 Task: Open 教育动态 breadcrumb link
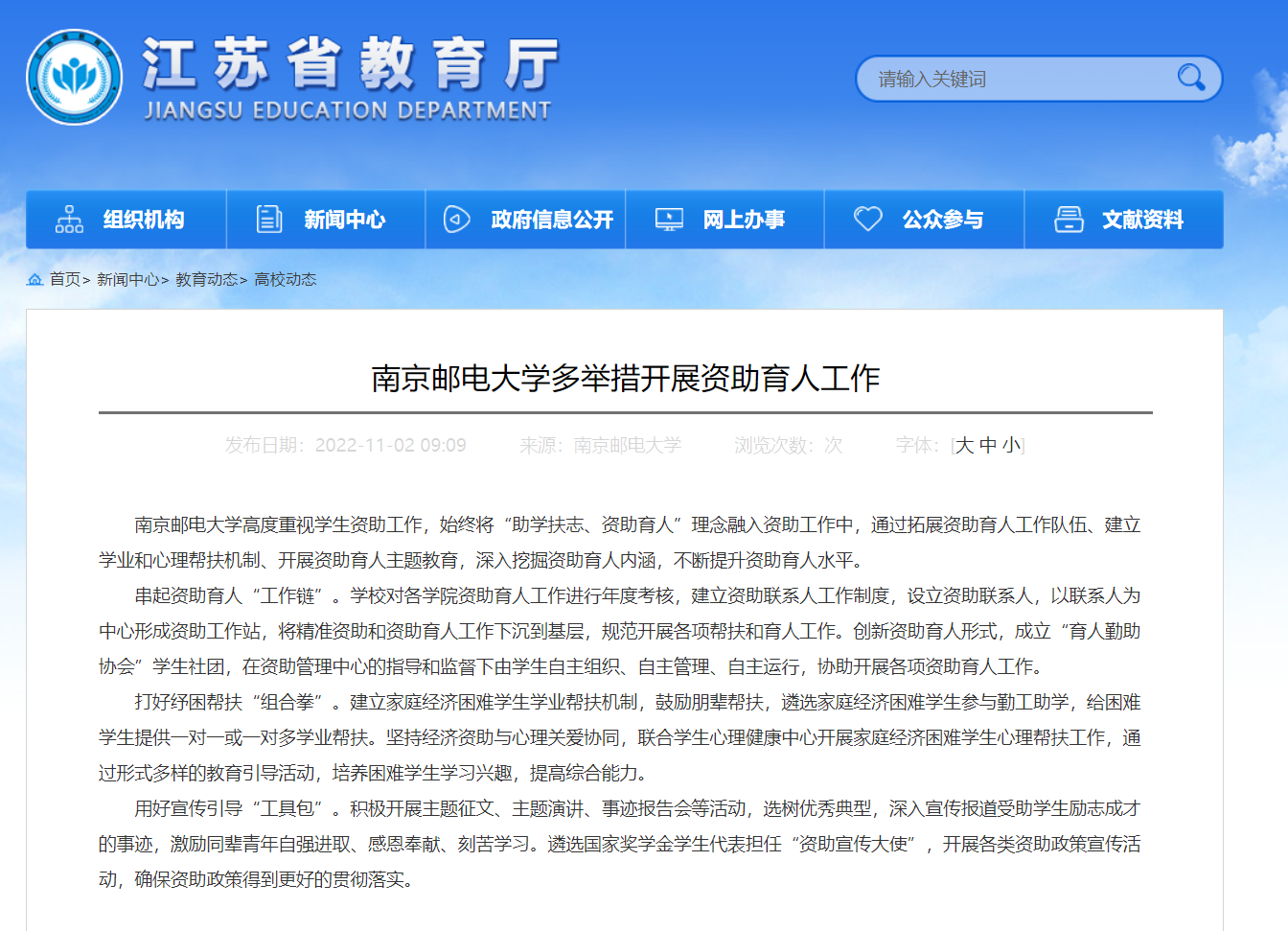[x=206, y=279]
